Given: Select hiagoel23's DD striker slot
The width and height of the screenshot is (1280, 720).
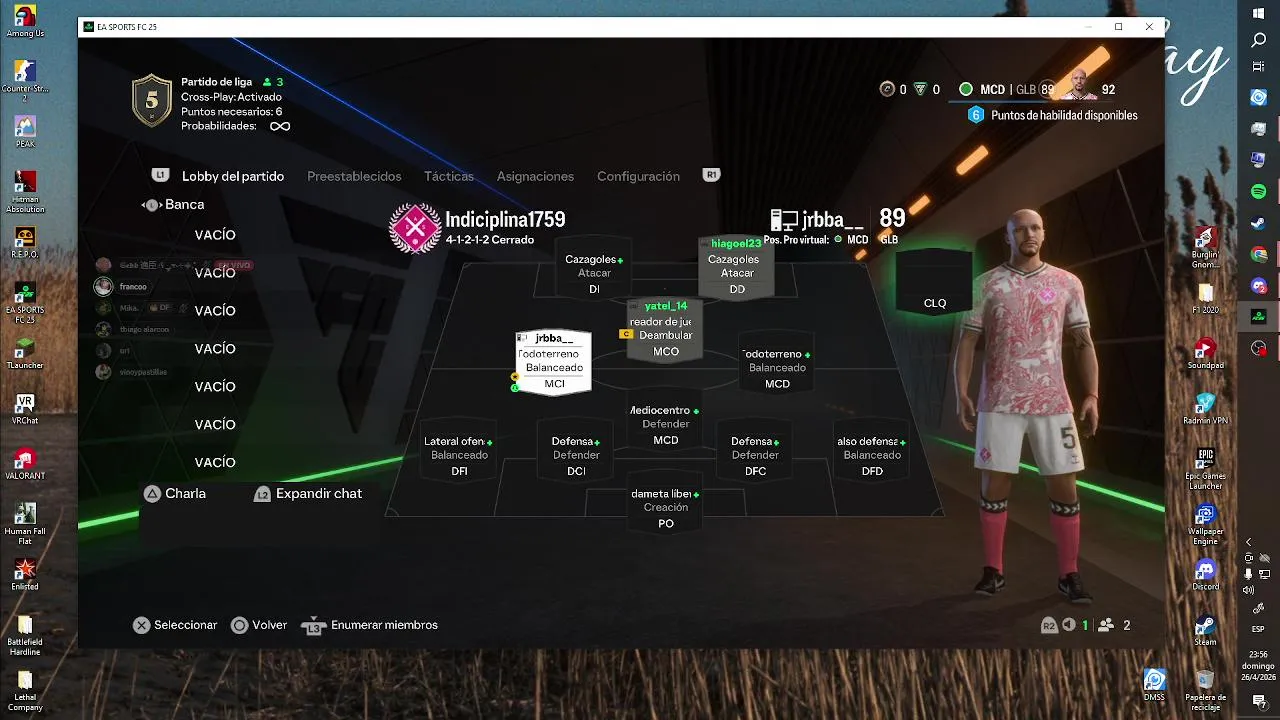Looking at the screenshot, I should click(737, 267).
